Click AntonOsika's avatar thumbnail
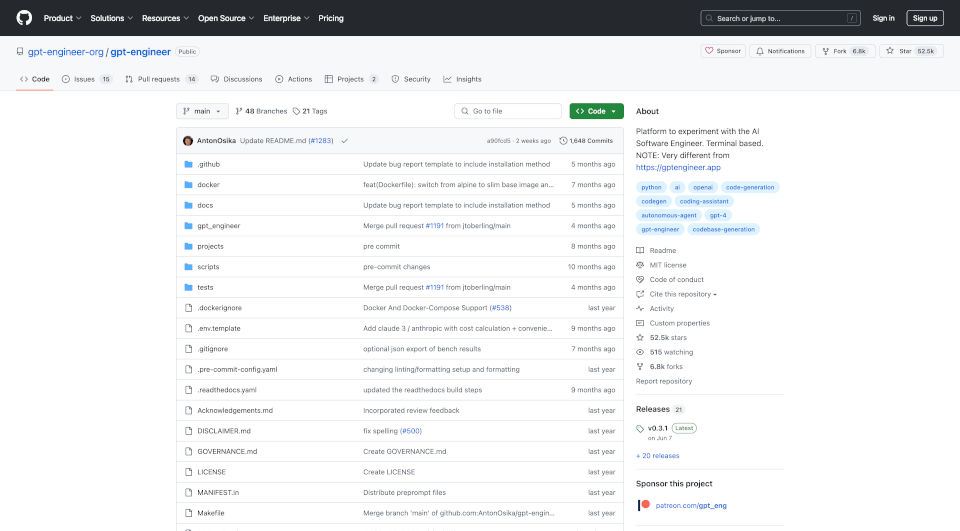The height and width of the screenshot is (531, 960). pos(188,141)
